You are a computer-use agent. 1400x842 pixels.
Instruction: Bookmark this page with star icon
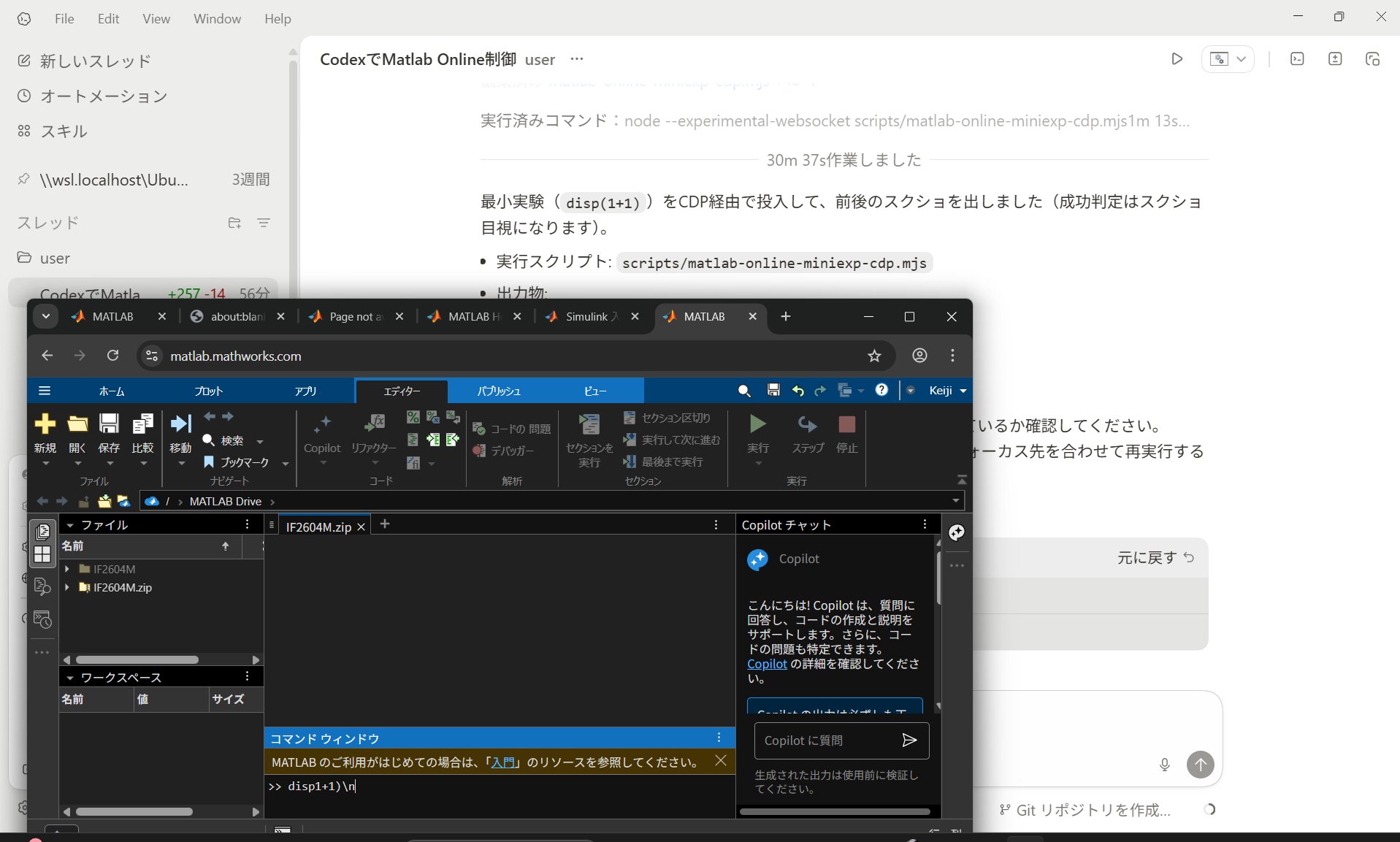coord(874,356)
